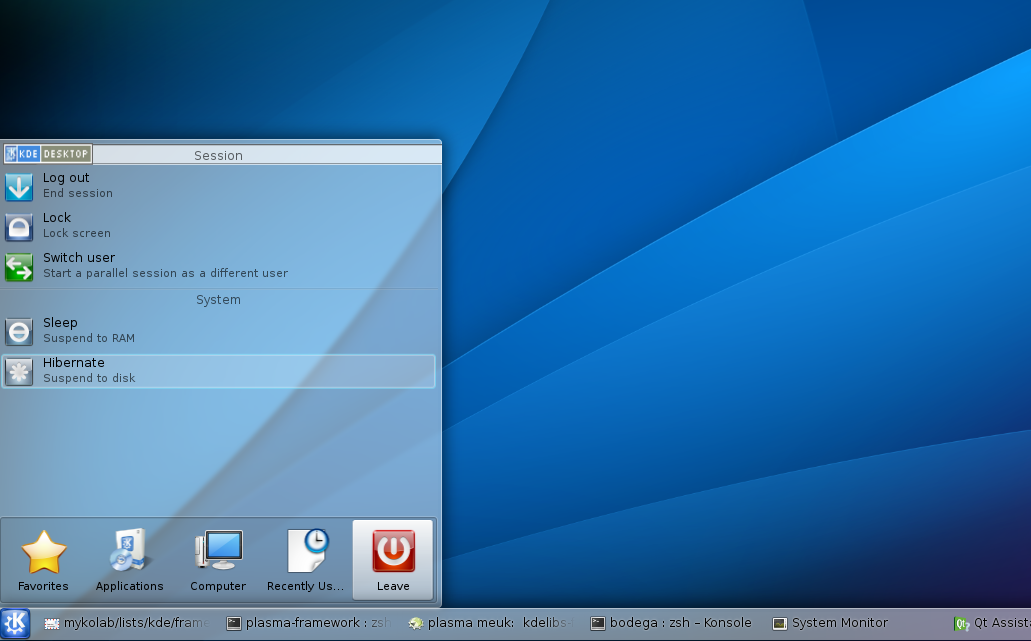Click the plasma meuk task icon
This screenshot has height=641, width=1031.
pyautogui.click(x=416, y=623)
